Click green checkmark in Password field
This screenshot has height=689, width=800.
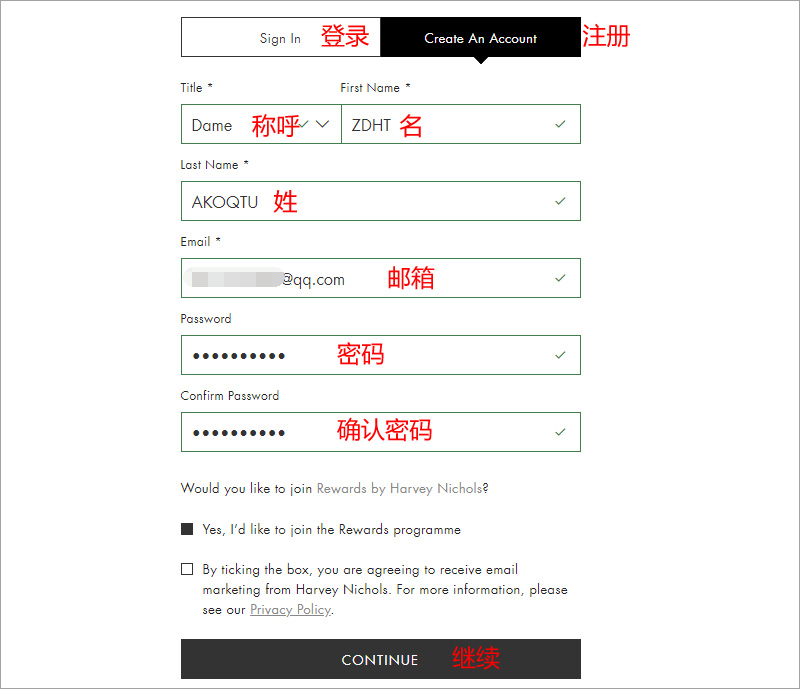[x=560, y=355]
